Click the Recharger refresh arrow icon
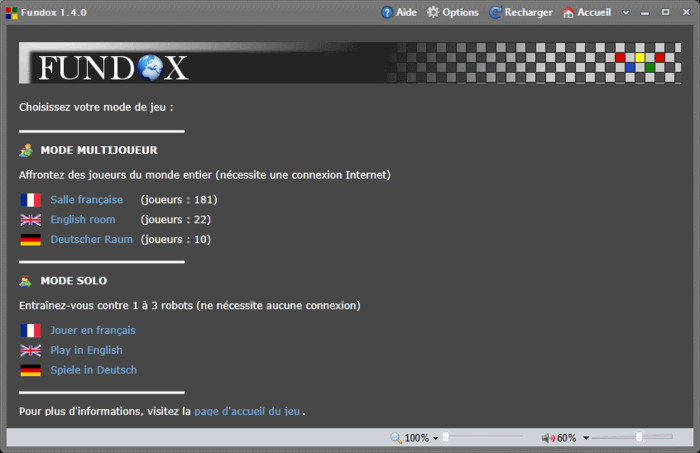 coord(495,12)
